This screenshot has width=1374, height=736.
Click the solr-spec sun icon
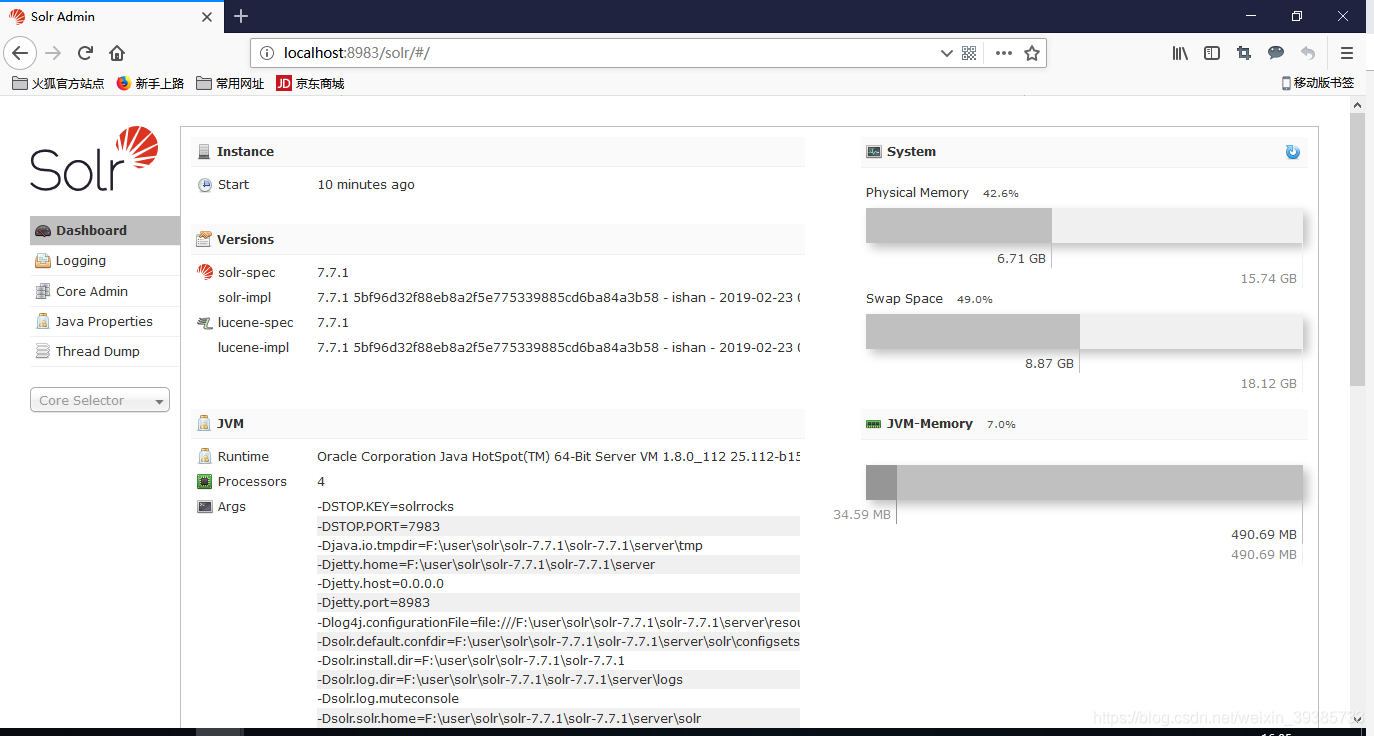(x=205, y=272)
